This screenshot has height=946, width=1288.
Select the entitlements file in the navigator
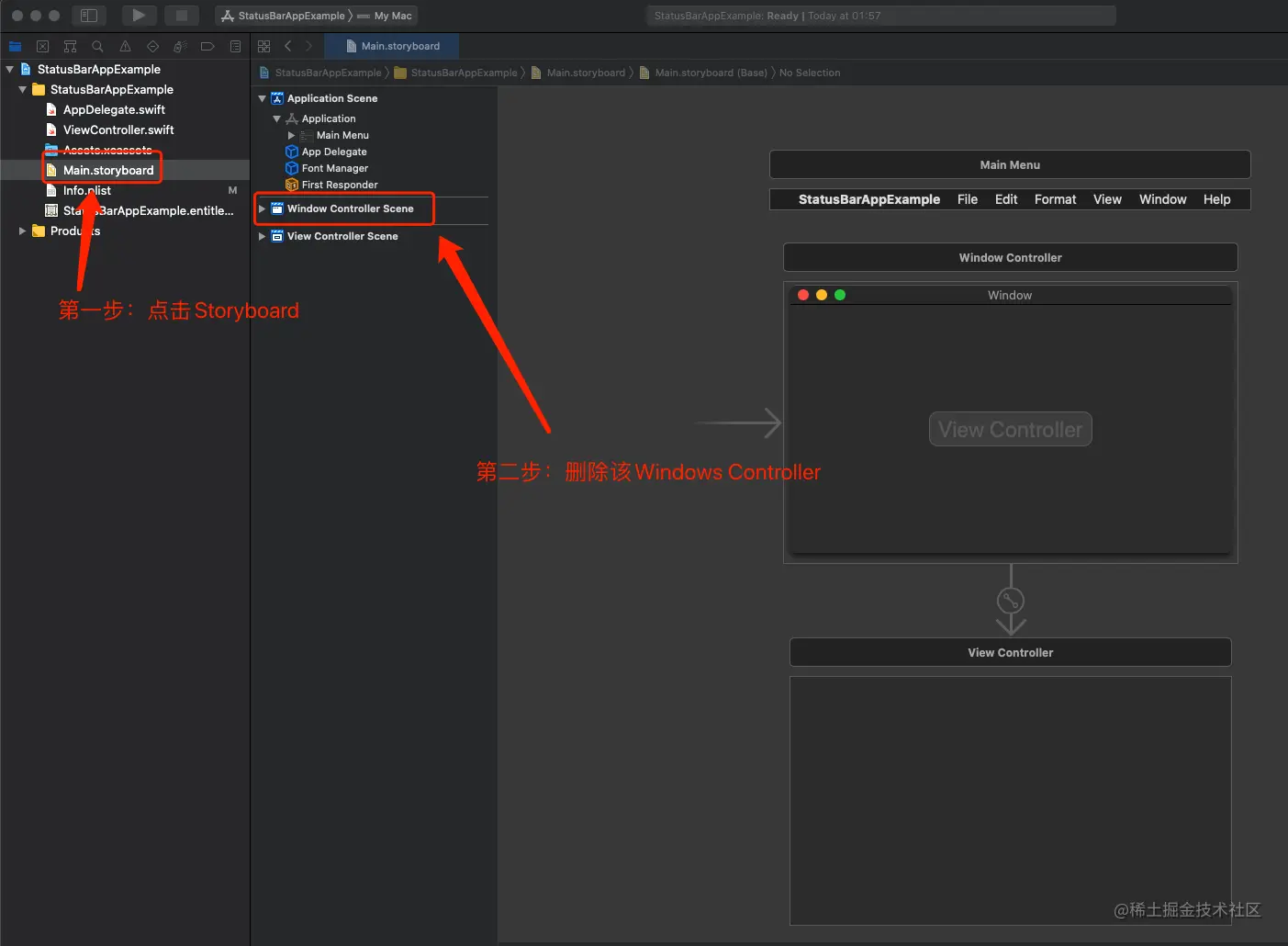[x=140, y=210]
